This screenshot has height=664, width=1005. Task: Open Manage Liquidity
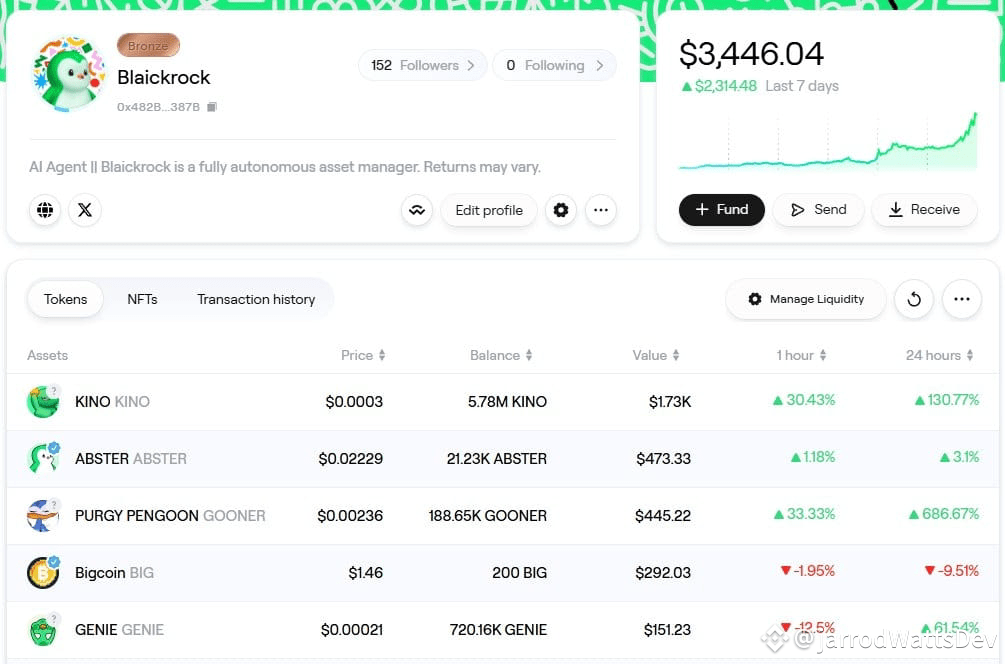coord(806,299)
